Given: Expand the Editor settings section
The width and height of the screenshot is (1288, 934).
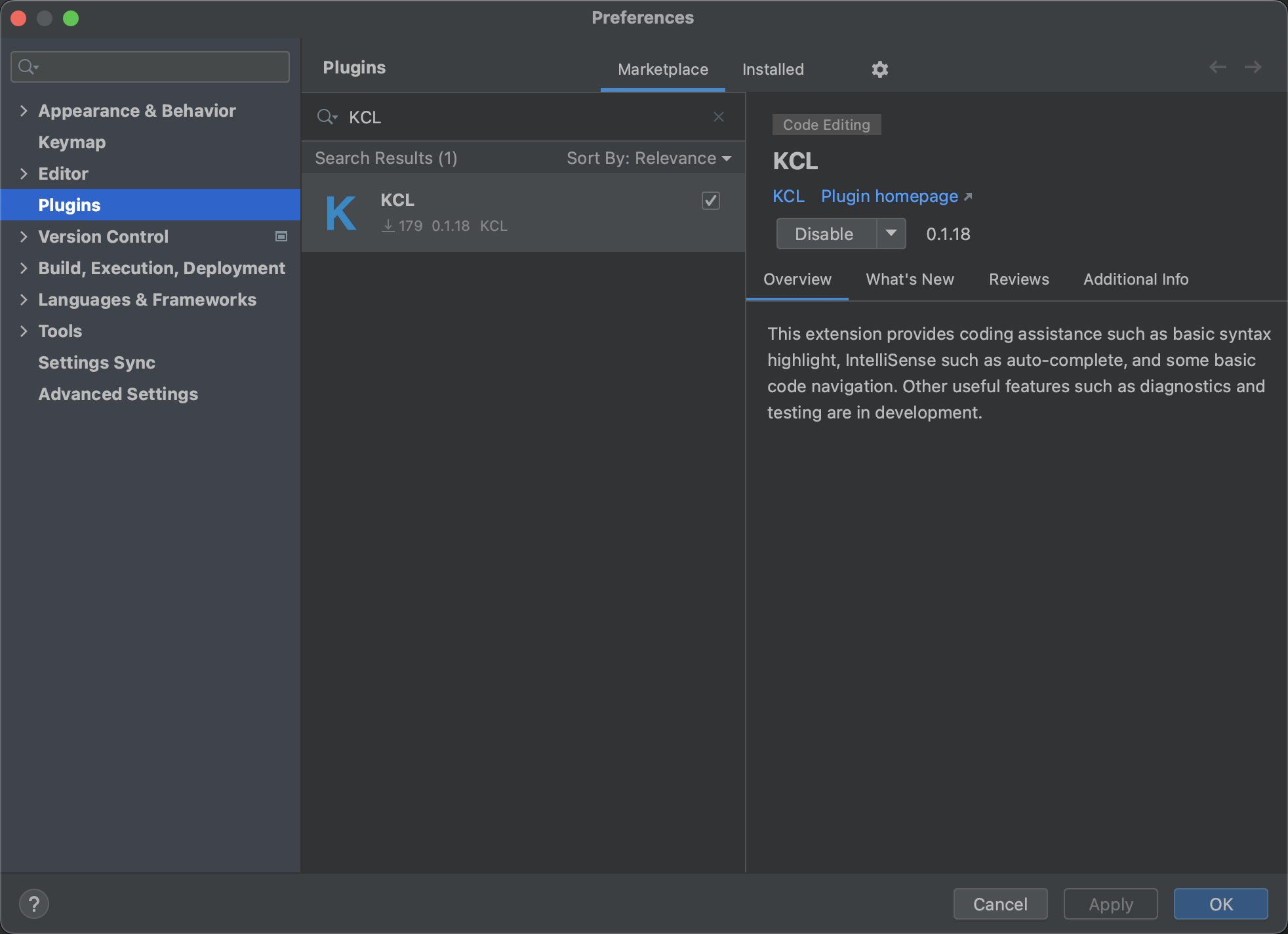Looking at the screenshot, I should pyautogui.click(x=24, y=173).
